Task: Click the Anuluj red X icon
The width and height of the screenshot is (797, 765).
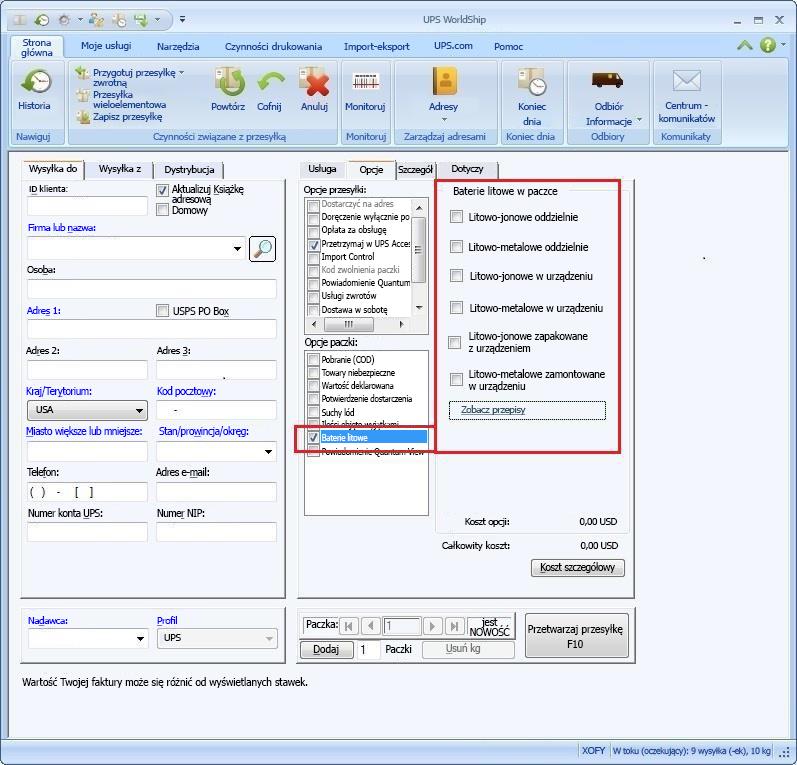Action: (314, 82)
